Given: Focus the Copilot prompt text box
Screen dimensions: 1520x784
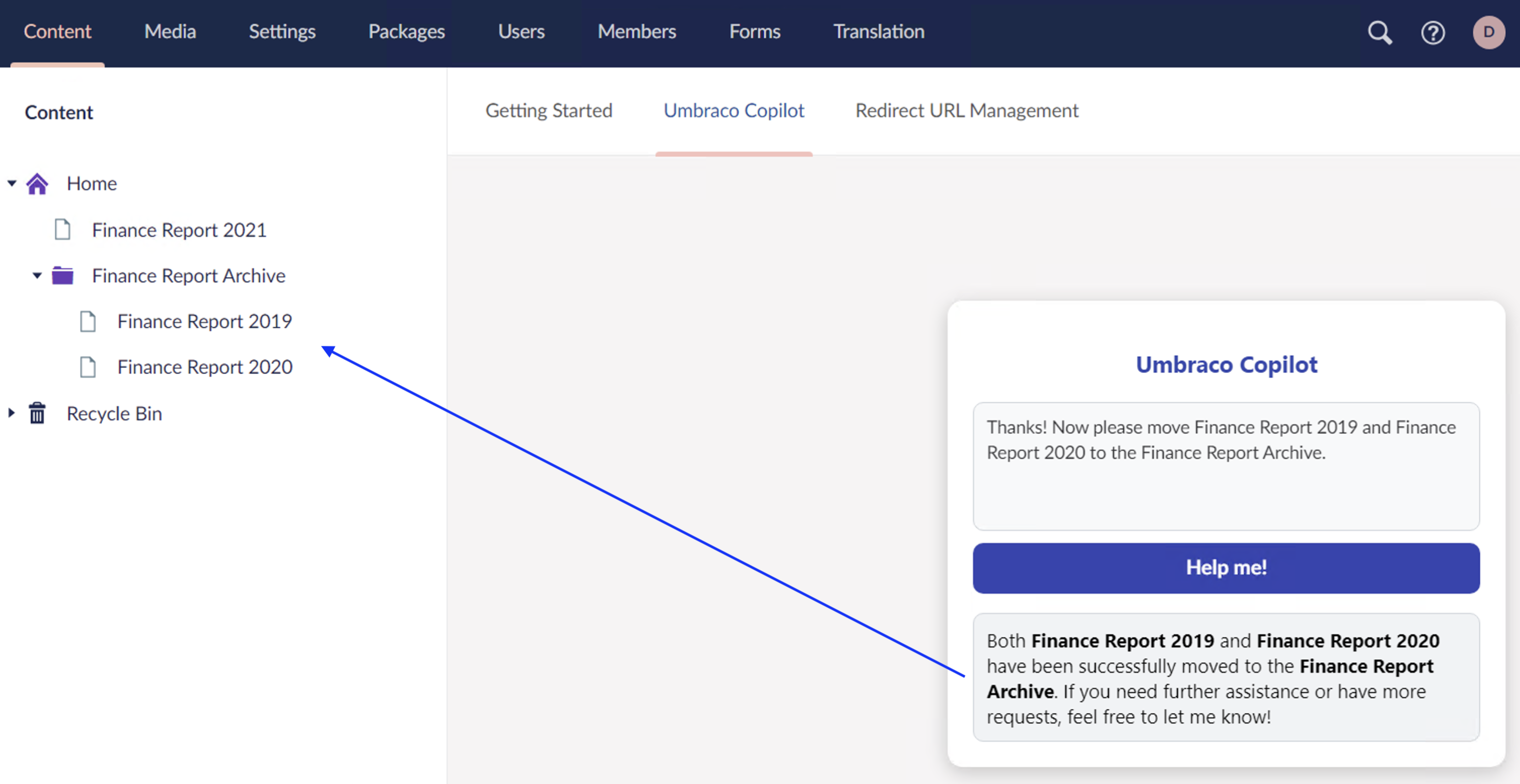Looking at the screenshot, I should pyautogui.click(x=1226, y=466).
